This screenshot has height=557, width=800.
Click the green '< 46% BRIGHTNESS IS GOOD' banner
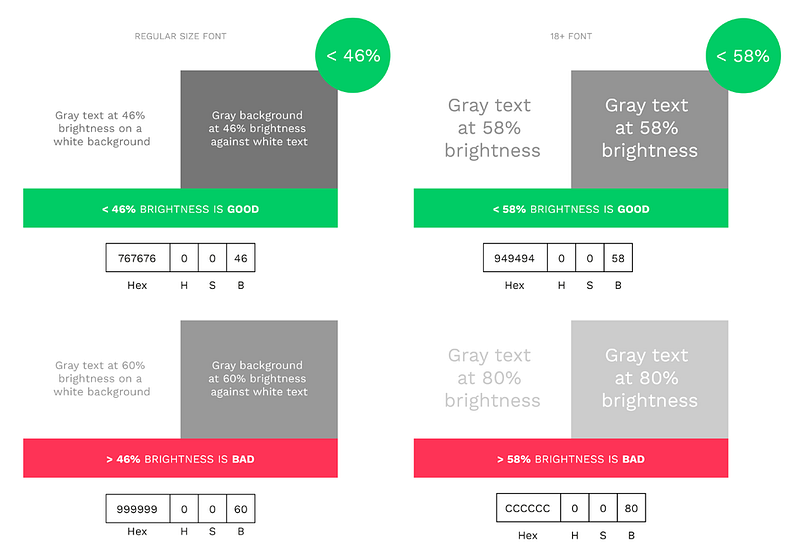(x=180, y=208)
